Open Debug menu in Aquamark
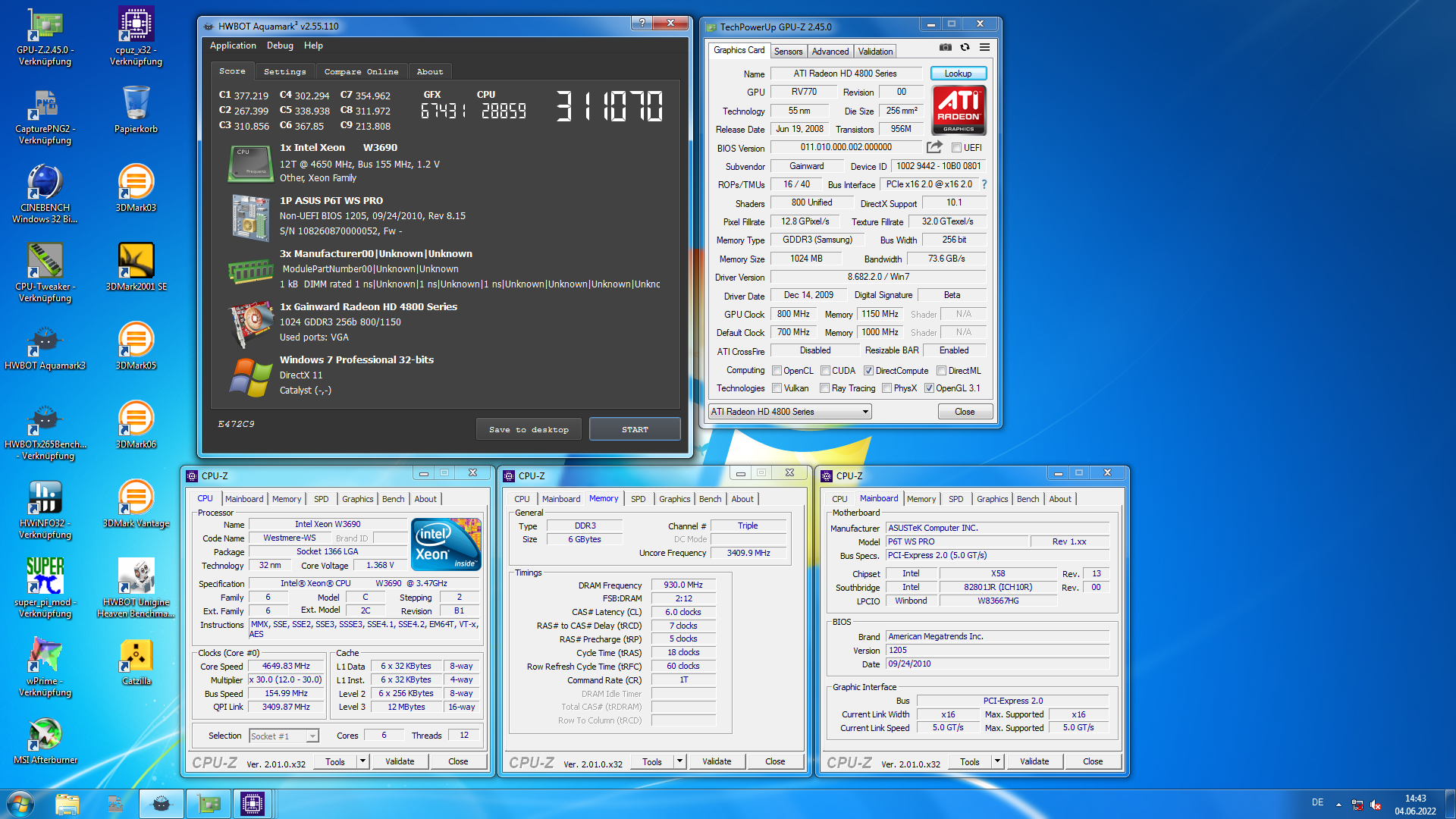The width and height of the screenshot is (1456, 819). click(280, 45)
